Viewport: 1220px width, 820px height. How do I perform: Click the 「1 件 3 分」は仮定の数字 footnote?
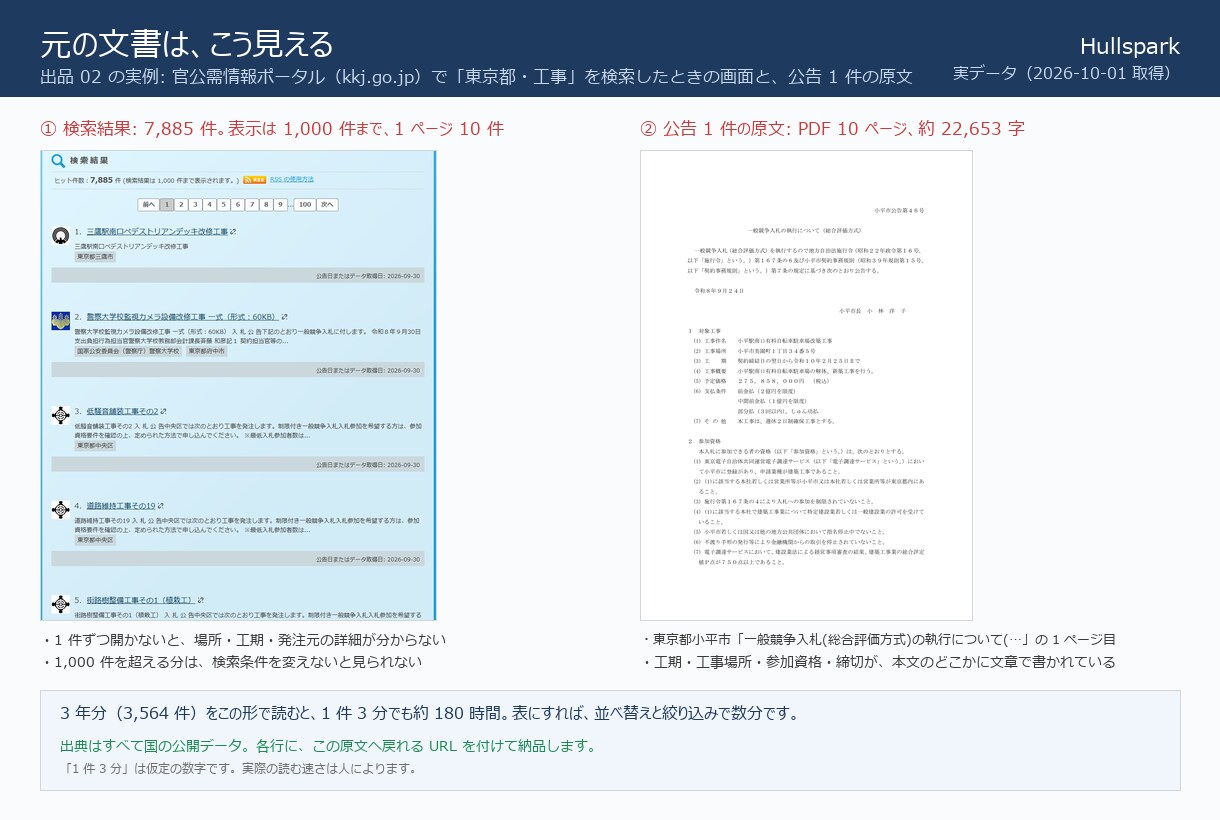coord(239,769)
